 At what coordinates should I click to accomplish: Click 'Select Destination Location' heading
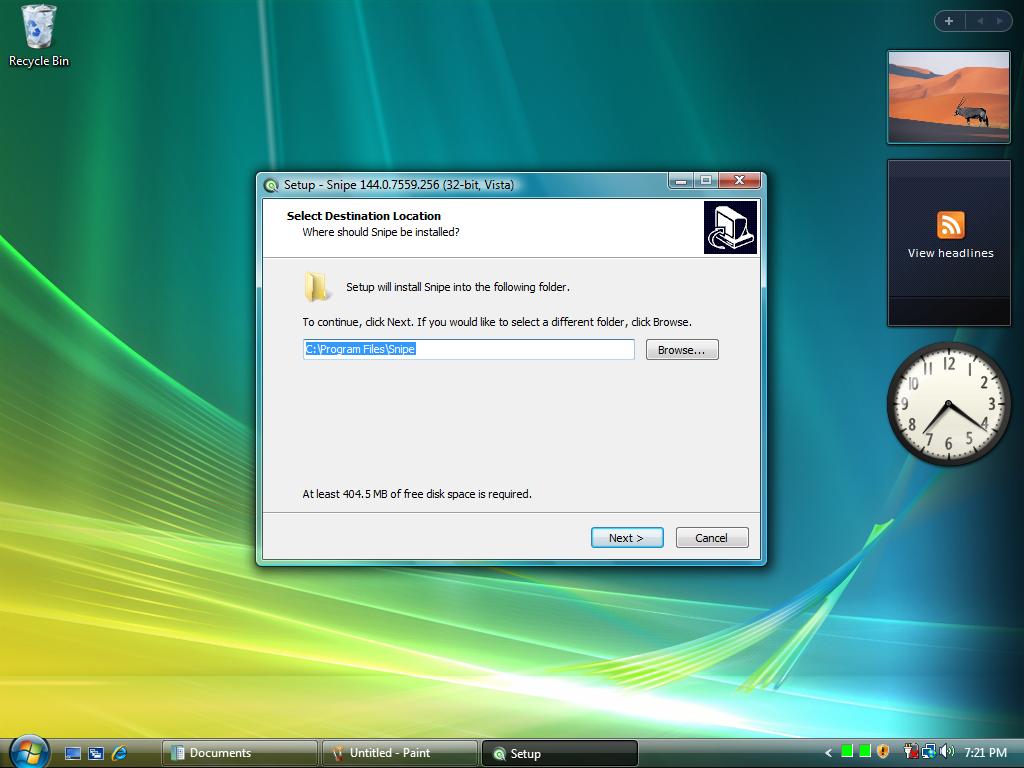(x=364, y=216)
